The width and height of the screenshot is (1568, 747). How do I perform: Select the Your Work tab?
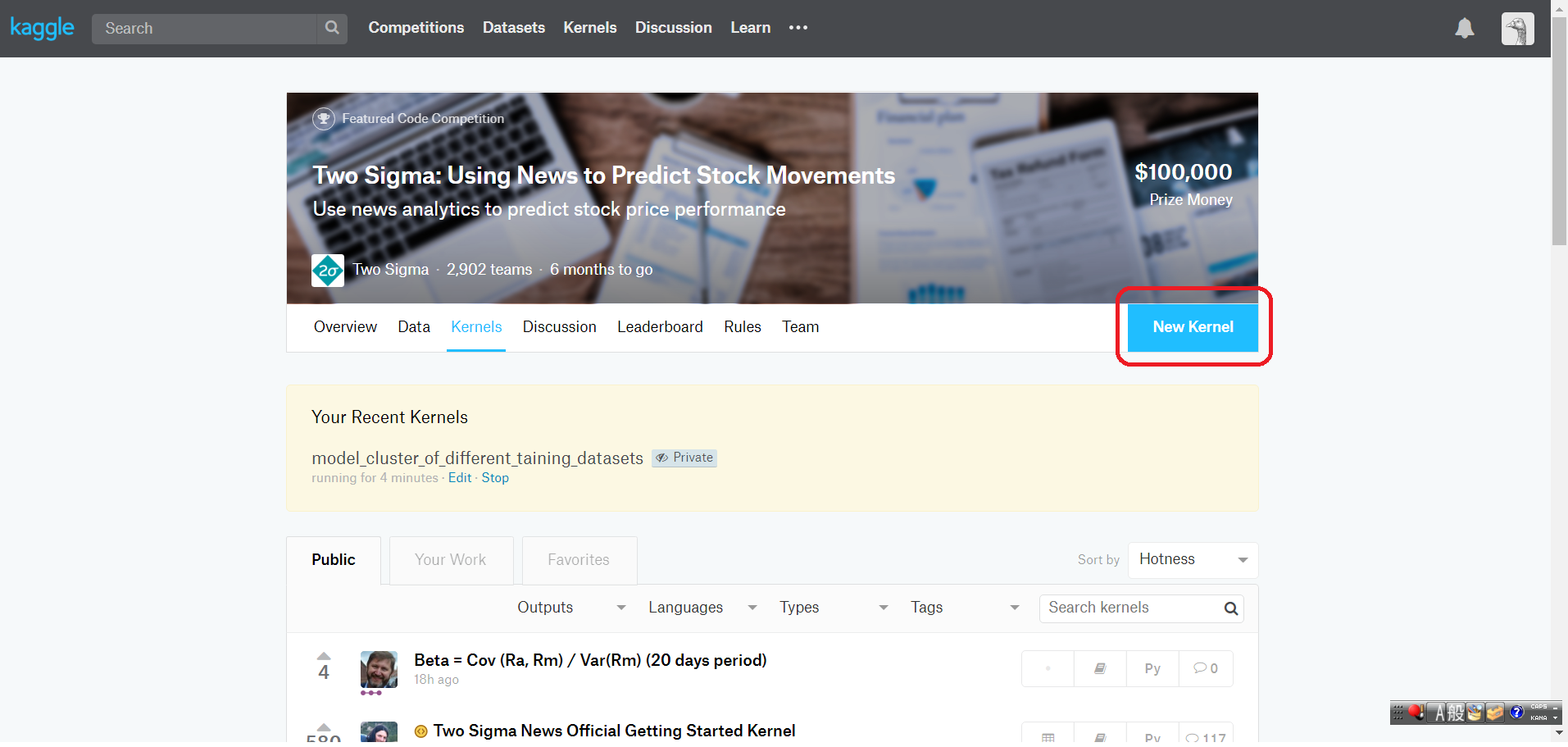pos(451,560)
